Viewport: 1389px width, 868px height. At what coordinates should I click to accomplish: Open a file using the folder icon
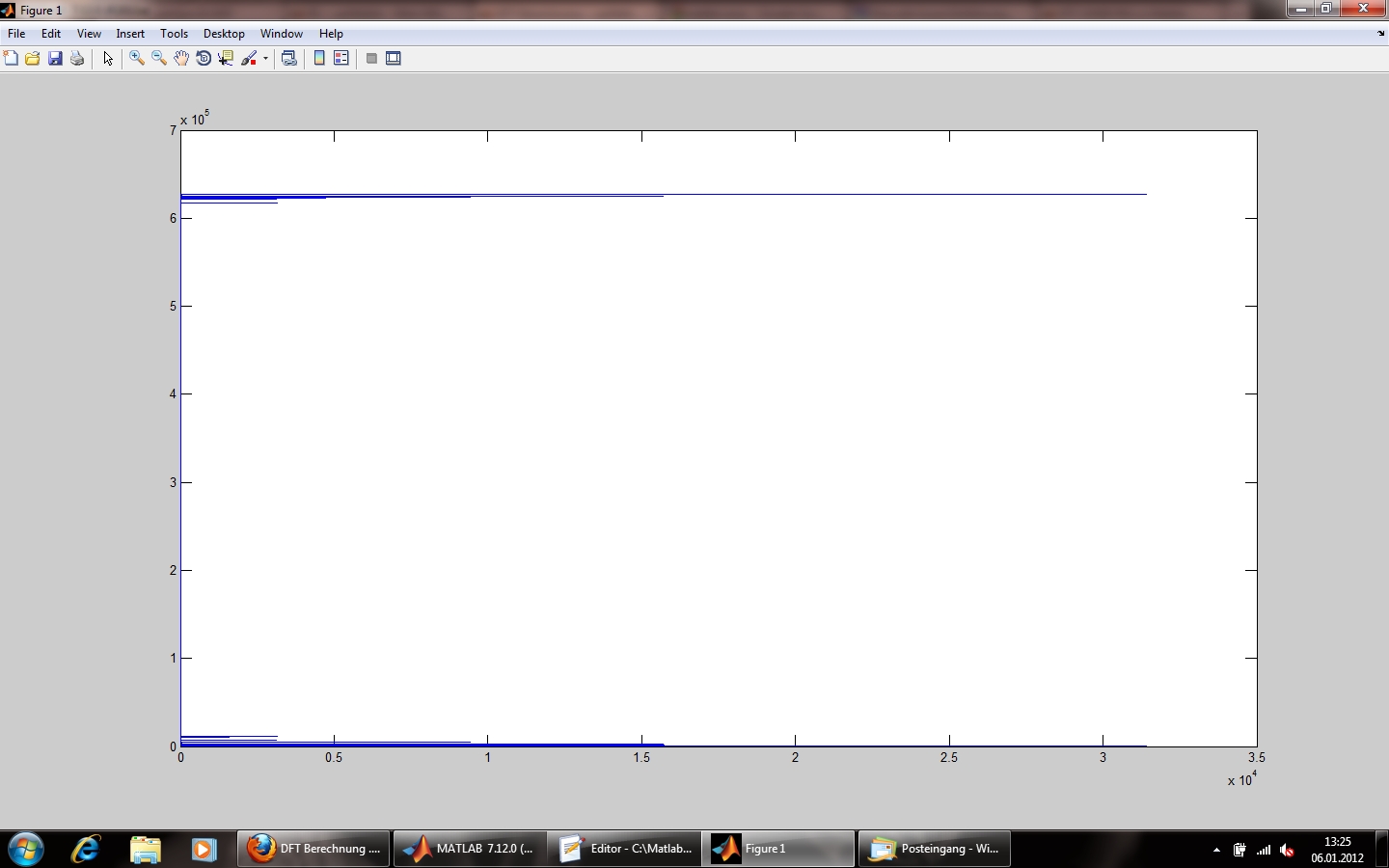[33, 59]
